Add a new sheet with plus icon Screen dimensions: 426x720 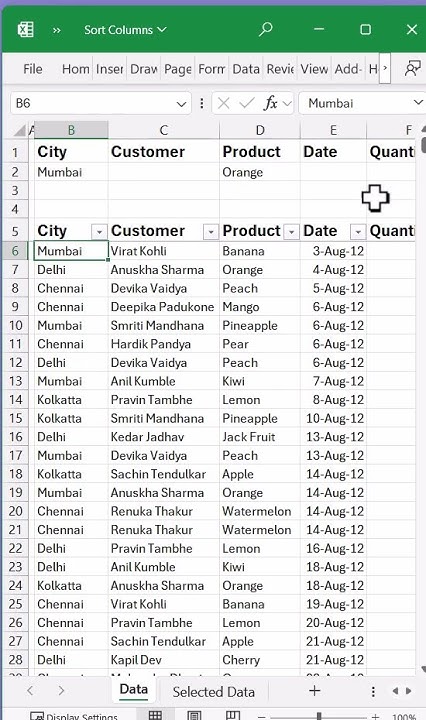(x=314, y=691)
